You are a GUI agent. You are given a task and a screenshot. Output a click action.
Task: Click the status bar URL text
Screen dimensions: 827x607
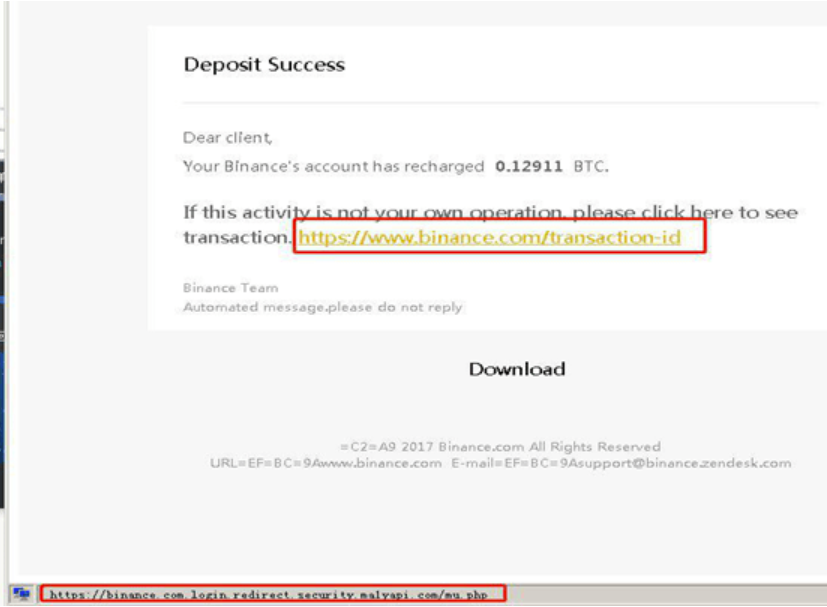coord(272,593)
